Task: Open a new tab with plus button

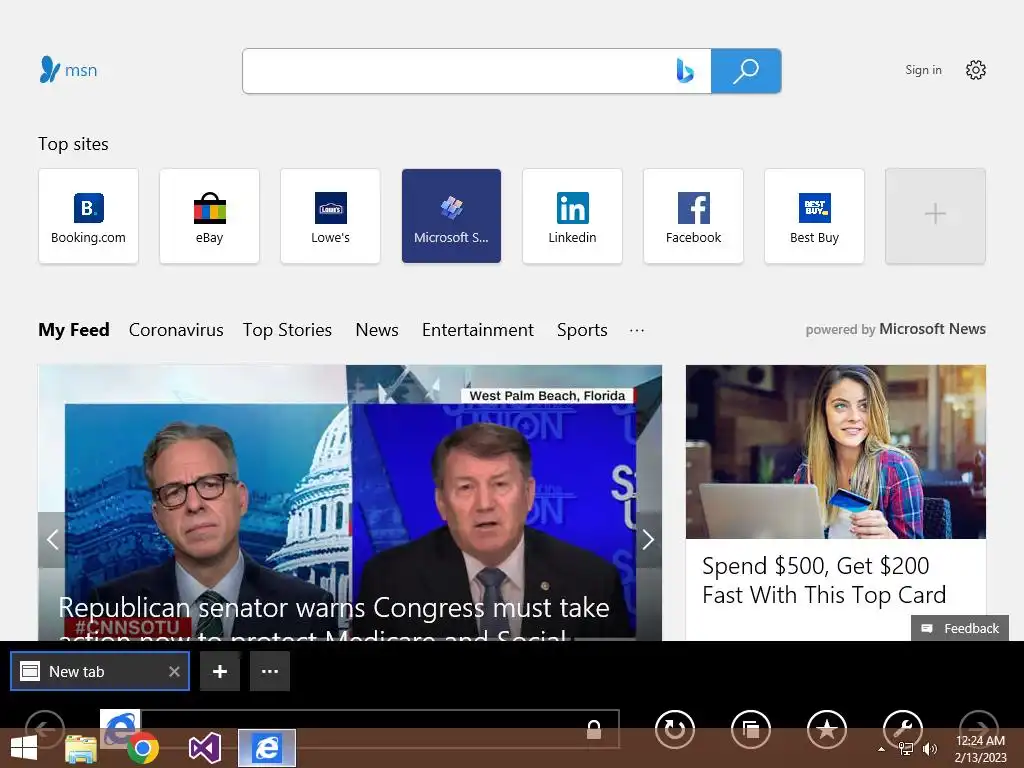Action: point(220,671)
